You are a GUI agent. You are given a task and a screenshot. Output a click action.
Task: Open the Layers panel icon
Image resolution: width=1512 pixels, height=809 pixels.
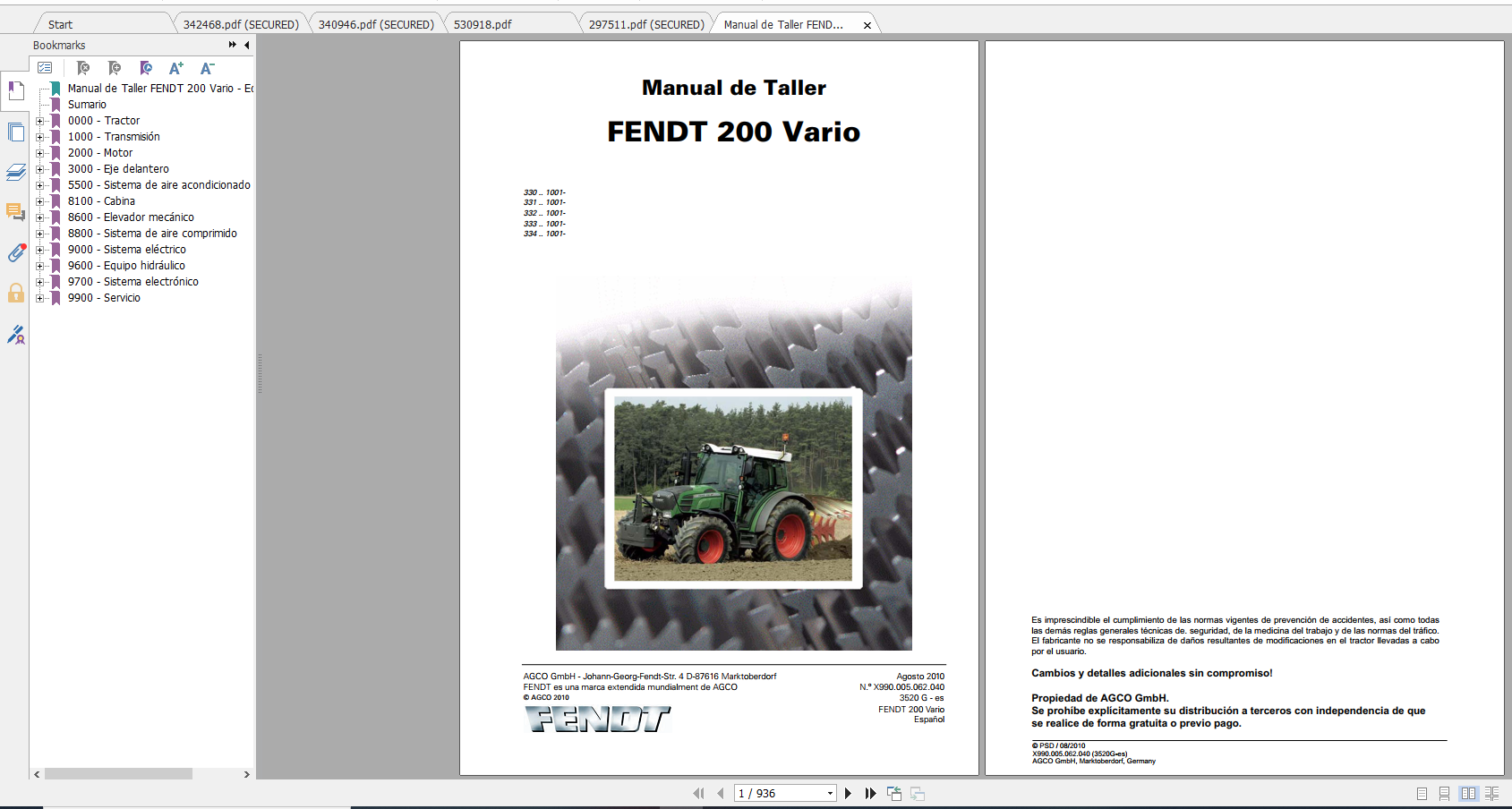coord(15,172)
